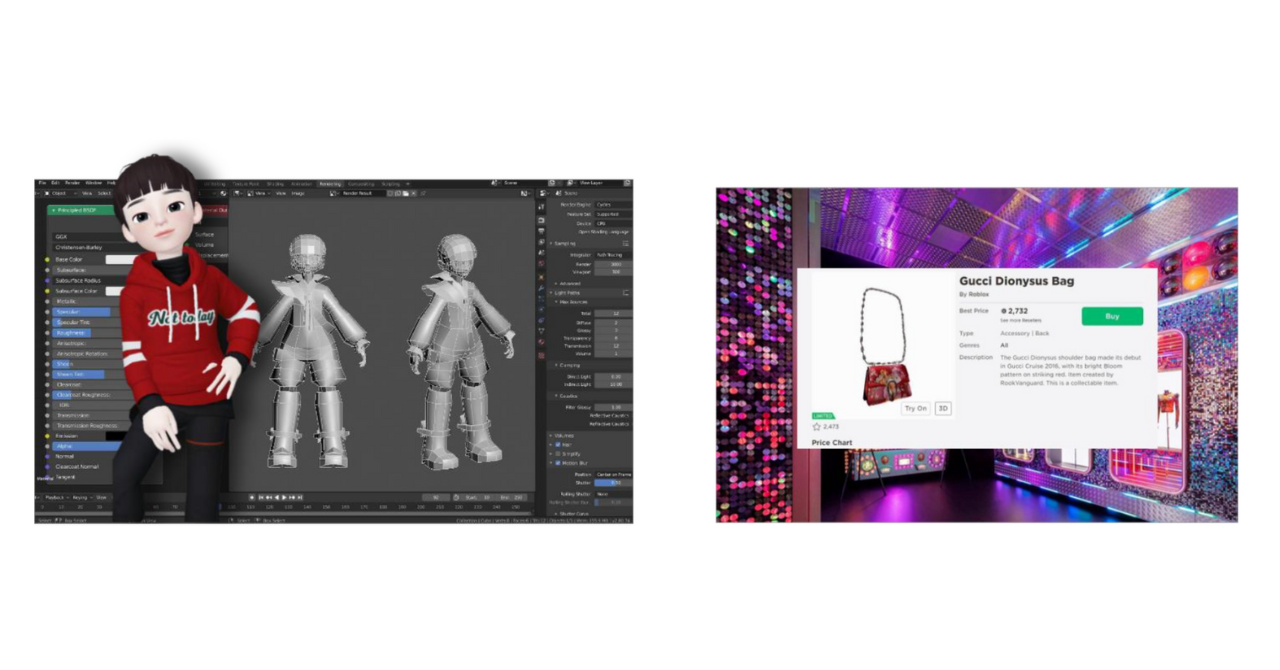Edit the timeline End frame field
Screen dimensions: 1280x670
(512, 497)
